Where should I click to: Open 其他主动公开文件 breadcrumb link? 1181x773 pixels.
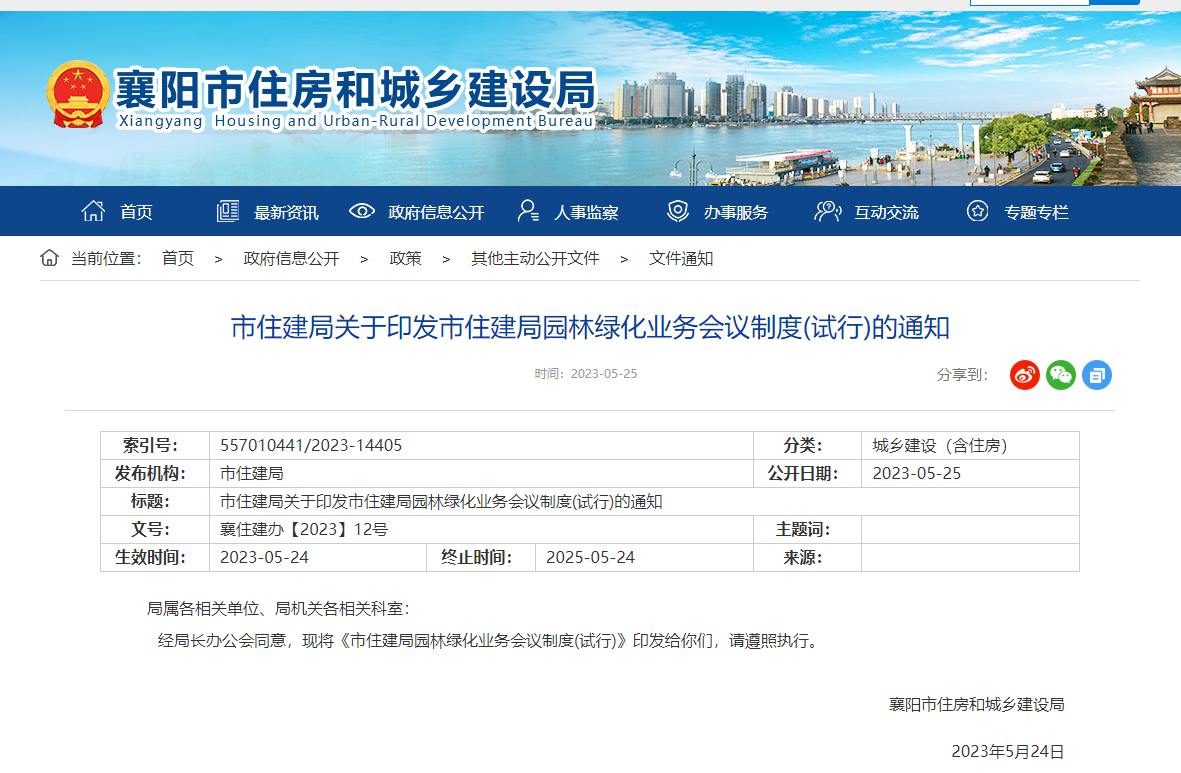[x=535, y=258]
